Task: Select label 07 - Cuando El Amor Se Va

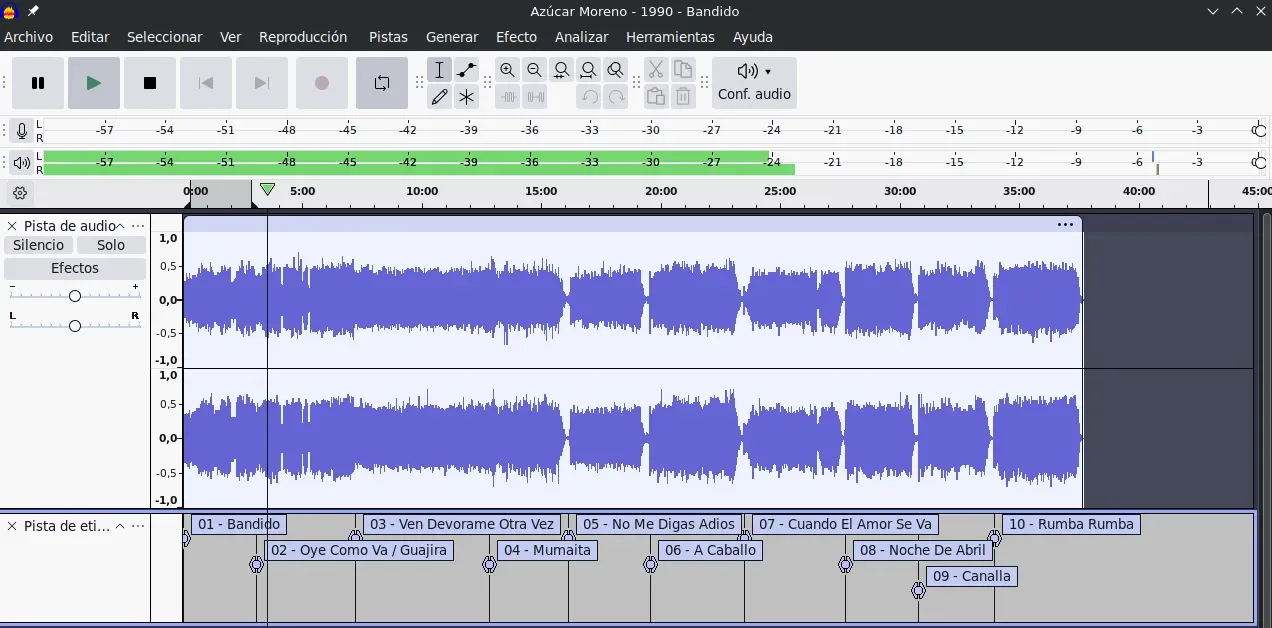Action: click(x=845, y=524)
